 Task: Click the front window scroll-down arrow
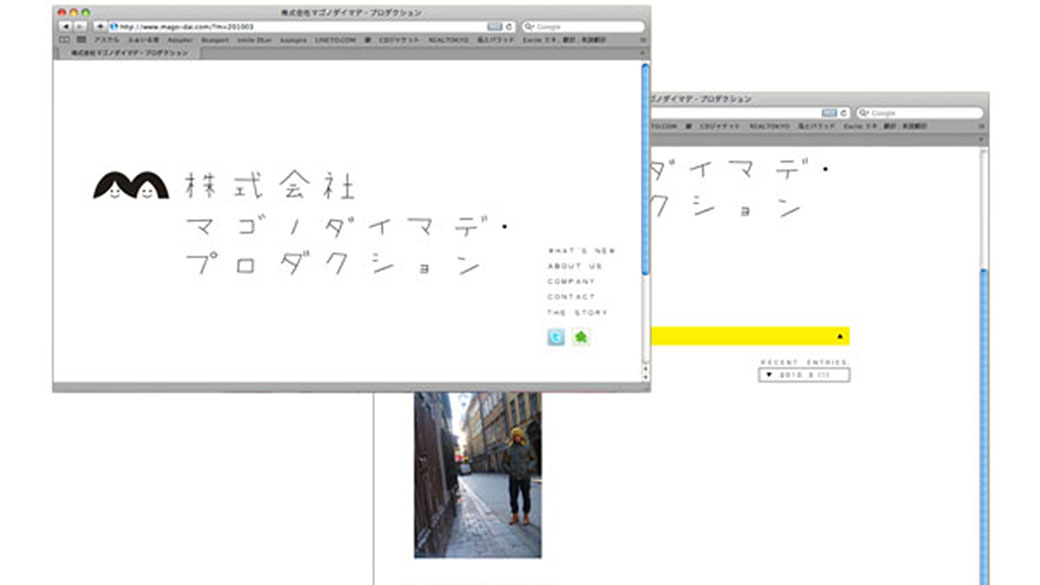pyautogui.click(x=645, y=377)
